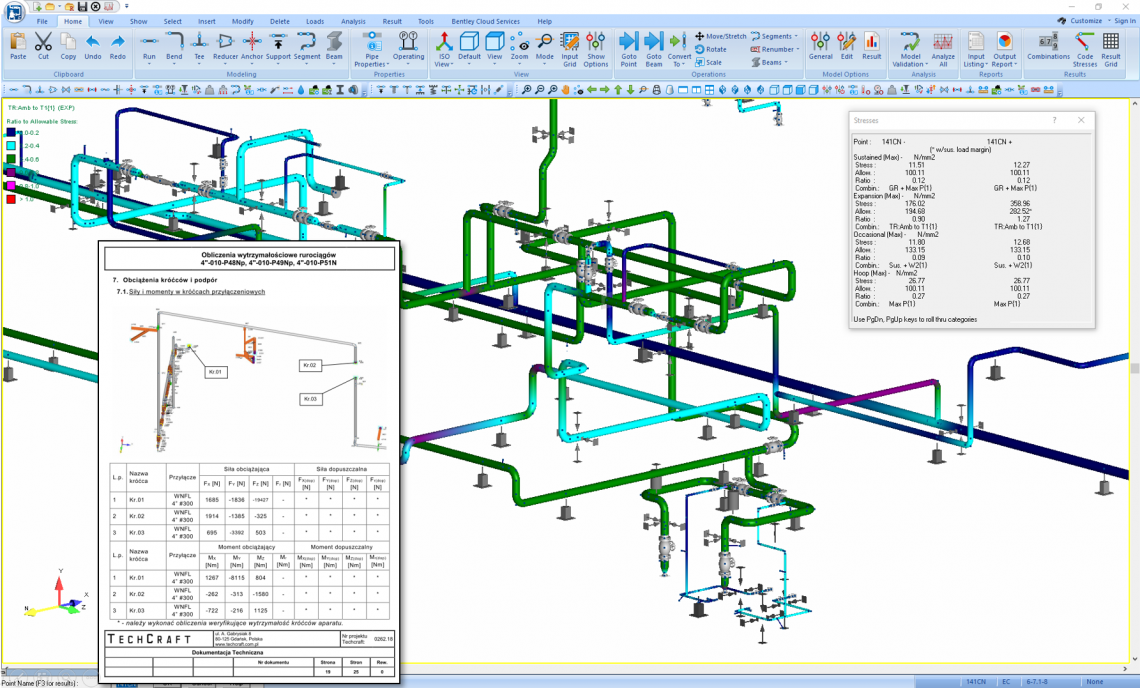Select the Bend pipe modeling tool
The height and width of the screenshot is (688, 1140).
pyautogui.click(x=174, y=45)
